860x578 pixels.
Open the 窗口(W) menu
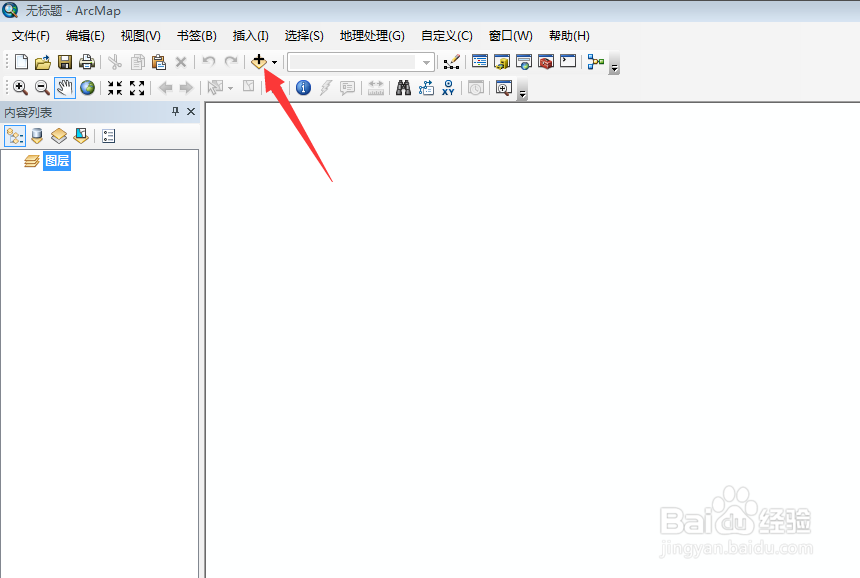pyautogui.click(x=511, y=36)
